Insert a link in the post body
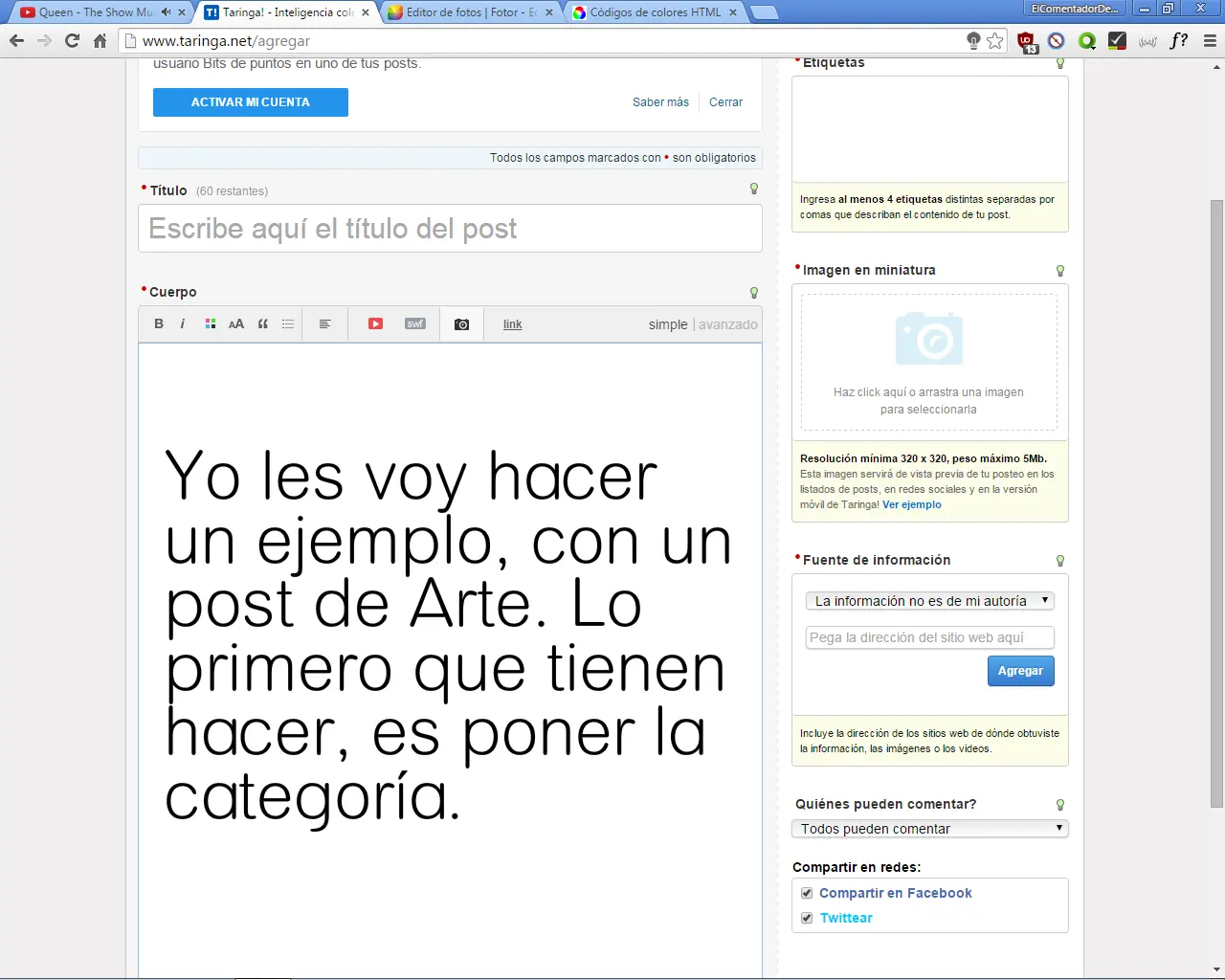Image resolution: width=1225 pixels, height=980 pixels. pos(513,324)
